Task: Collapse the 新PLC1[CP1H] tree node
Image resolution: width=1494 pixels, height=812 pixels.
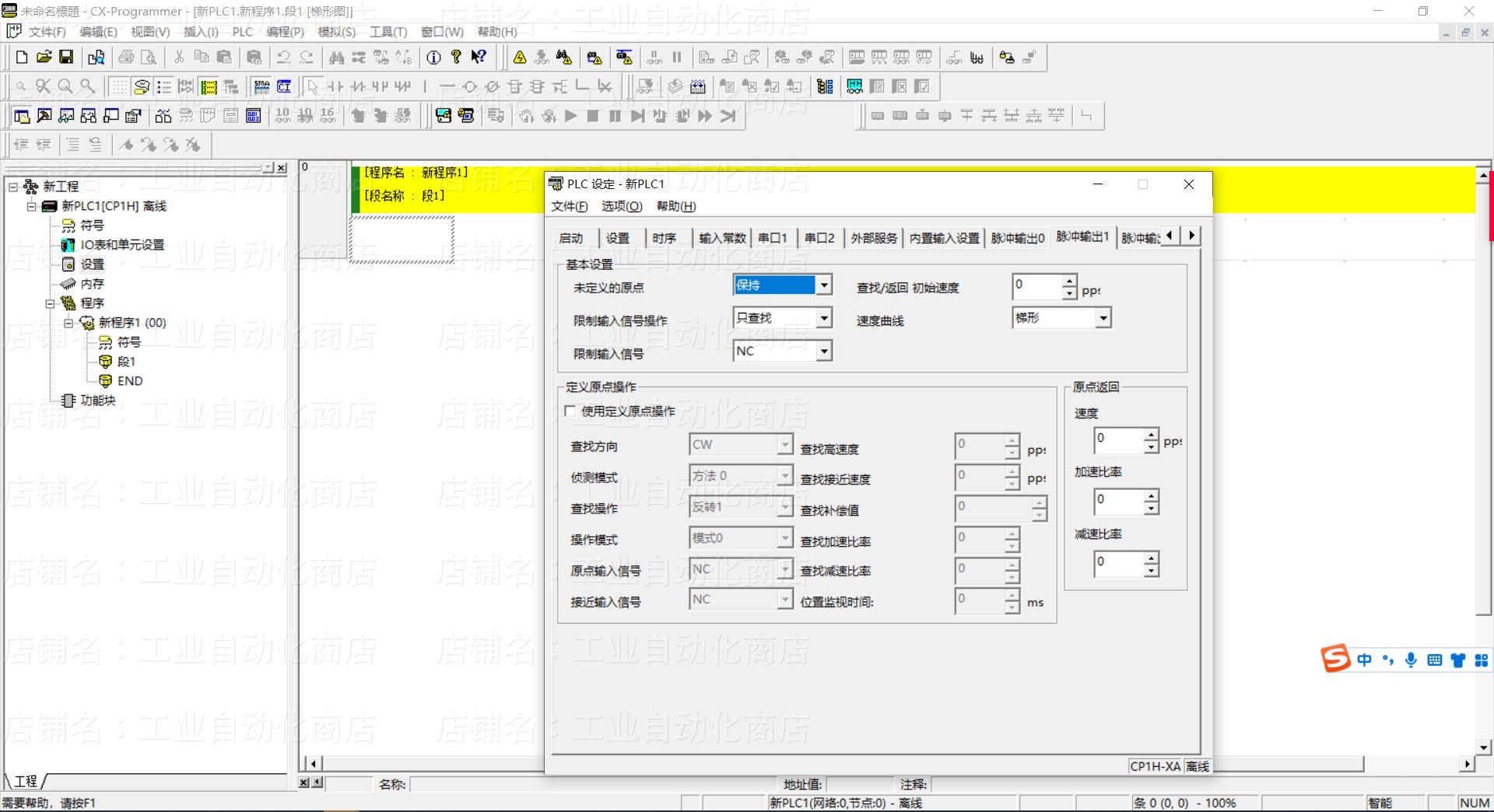Action: (x=32, y=206)
